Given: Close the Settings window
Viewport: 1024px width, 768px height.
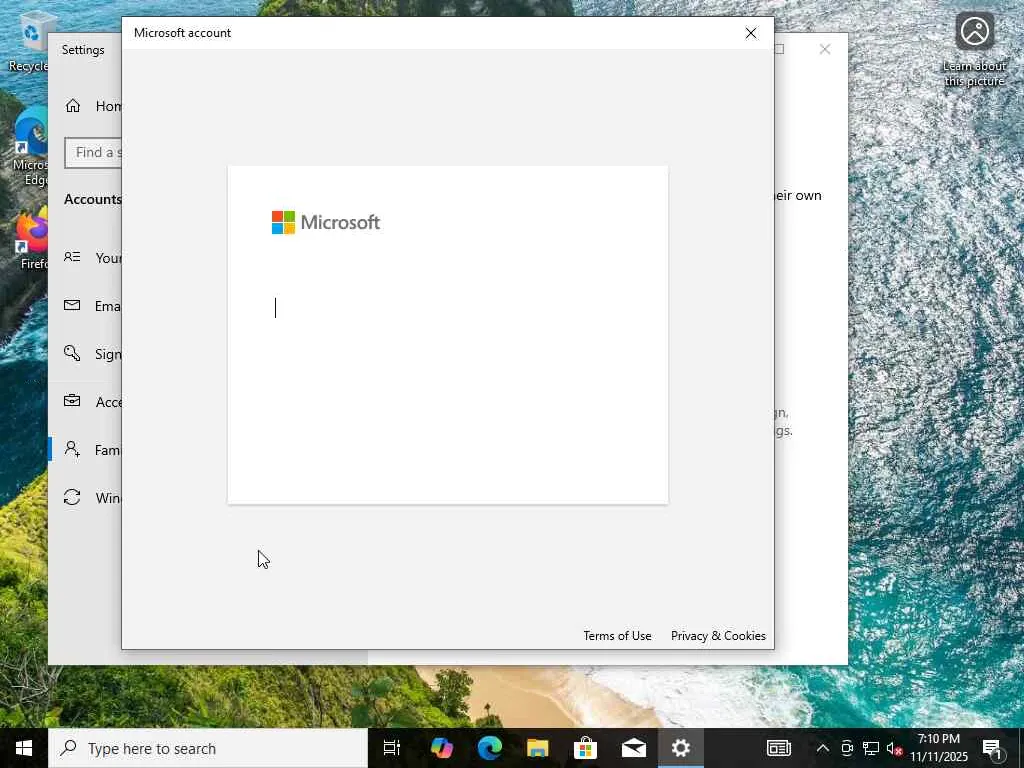Looking at the screenshot, I should click(825, 50).
